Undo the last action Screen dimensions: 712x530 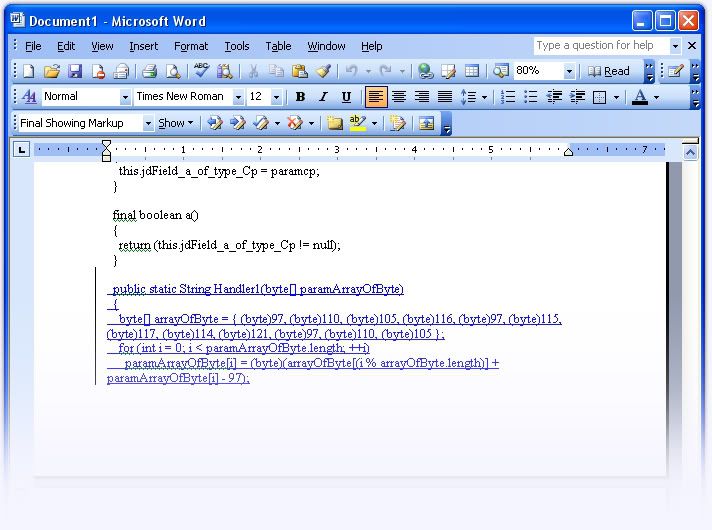click(351, 71)
